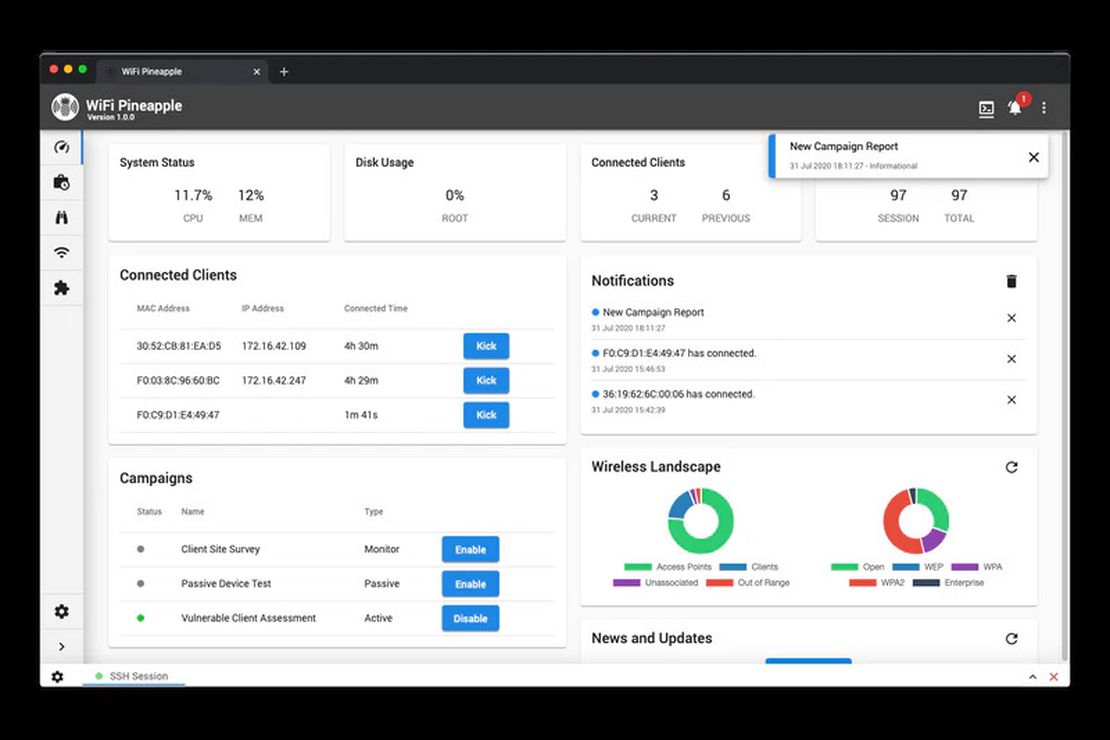Switch to the SSH Session tab
The width and height of the screenshot is (1110, 740).
(x=133, y=676)
